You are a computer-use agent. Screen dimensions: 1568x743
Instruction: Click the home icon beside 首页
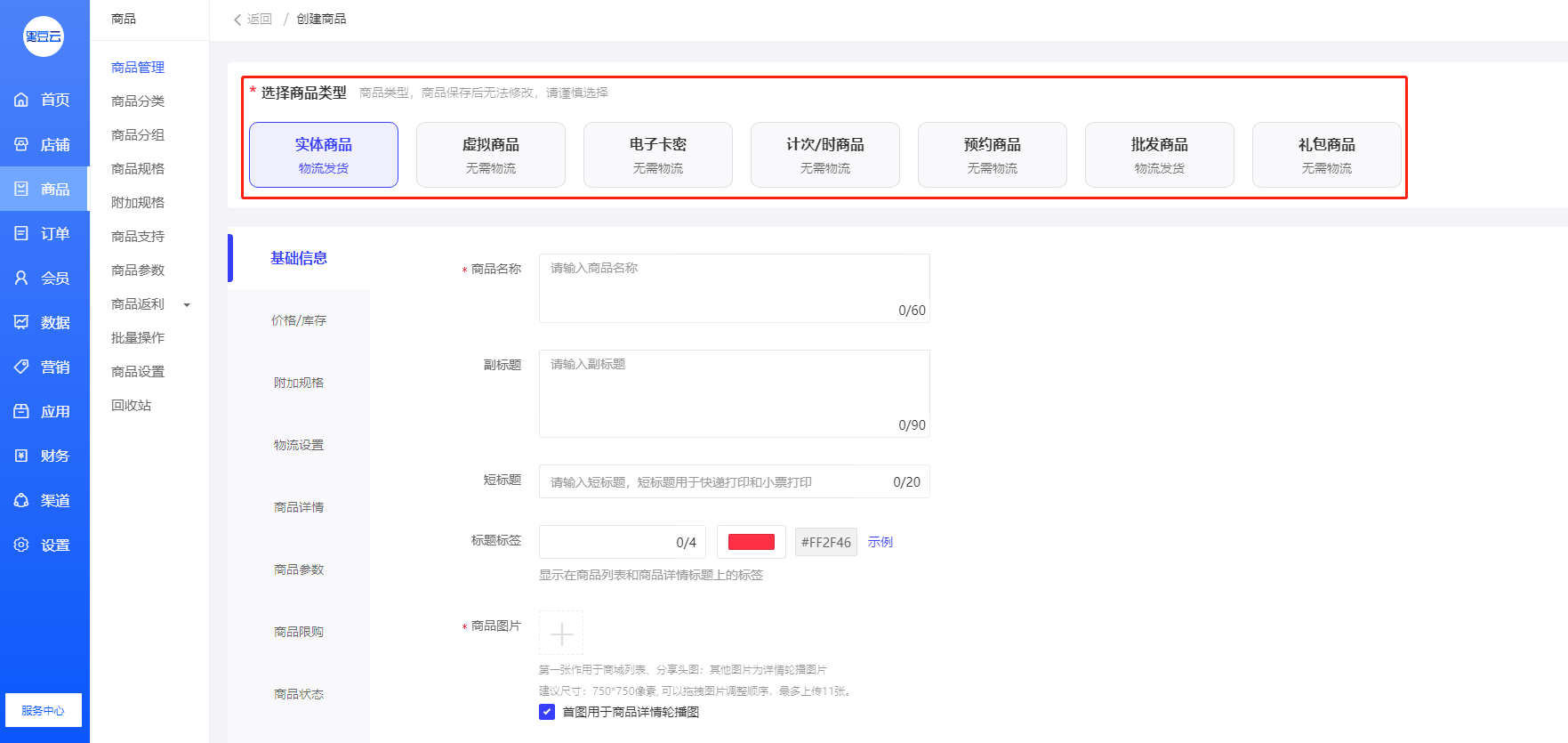click(x=21, y=100)
